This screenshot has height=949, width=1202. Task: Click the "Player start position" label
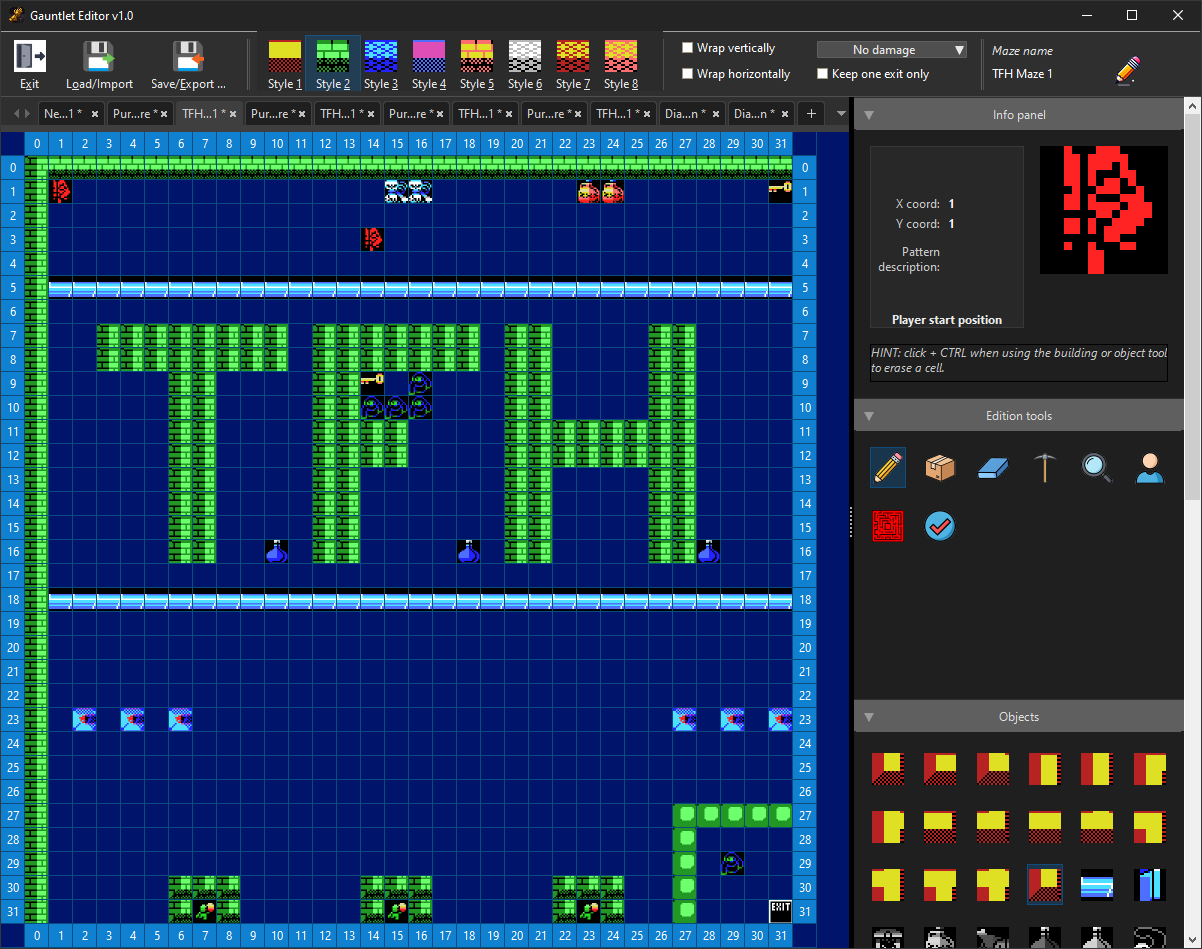pyautogui.click(x=947, y=320)
